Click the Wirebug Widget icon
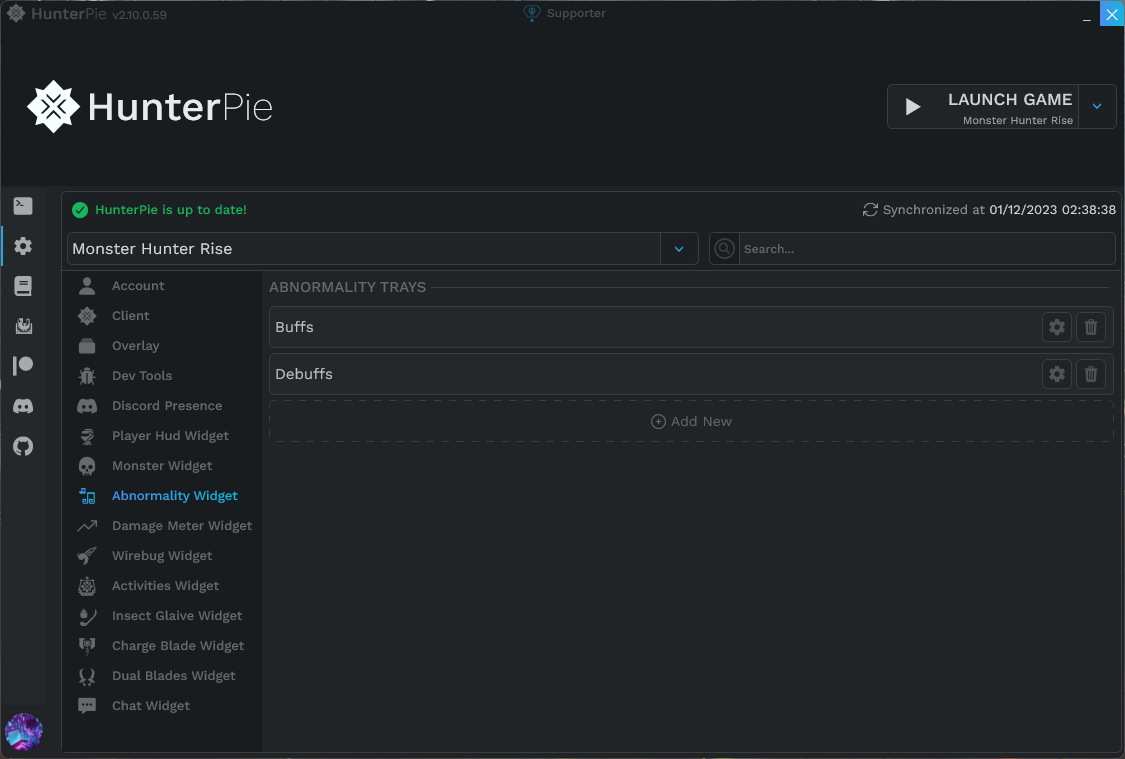The height and width of the screenshot is (759, 1125). (x=87, y=556)
